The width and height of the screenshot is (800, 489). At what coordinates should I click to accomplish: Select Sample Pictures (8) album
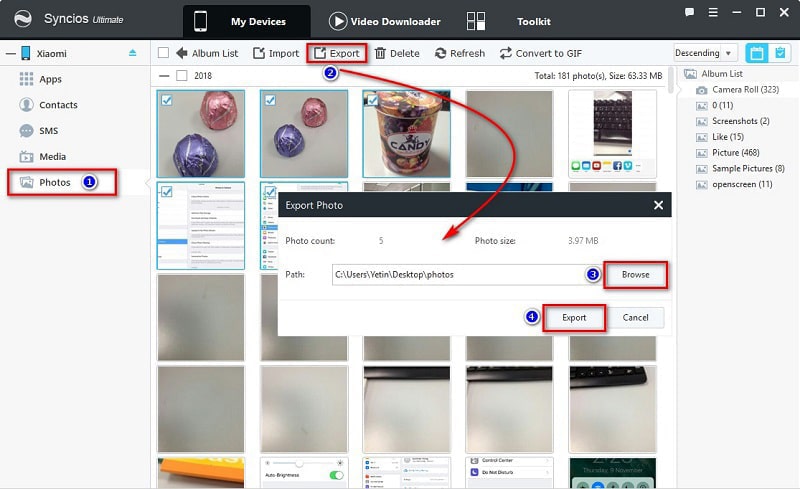coord(748,168)
